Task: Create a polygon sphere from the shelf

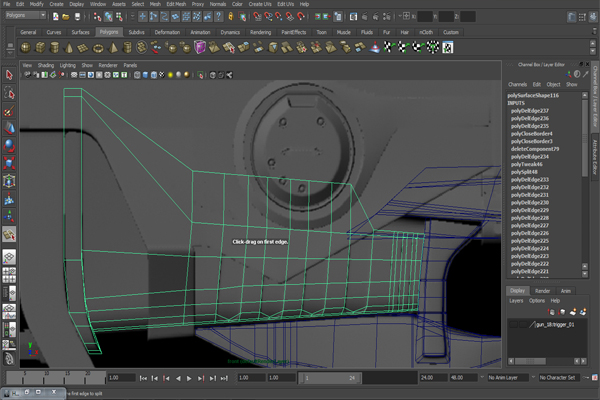Action: click(x=25, y=47)
